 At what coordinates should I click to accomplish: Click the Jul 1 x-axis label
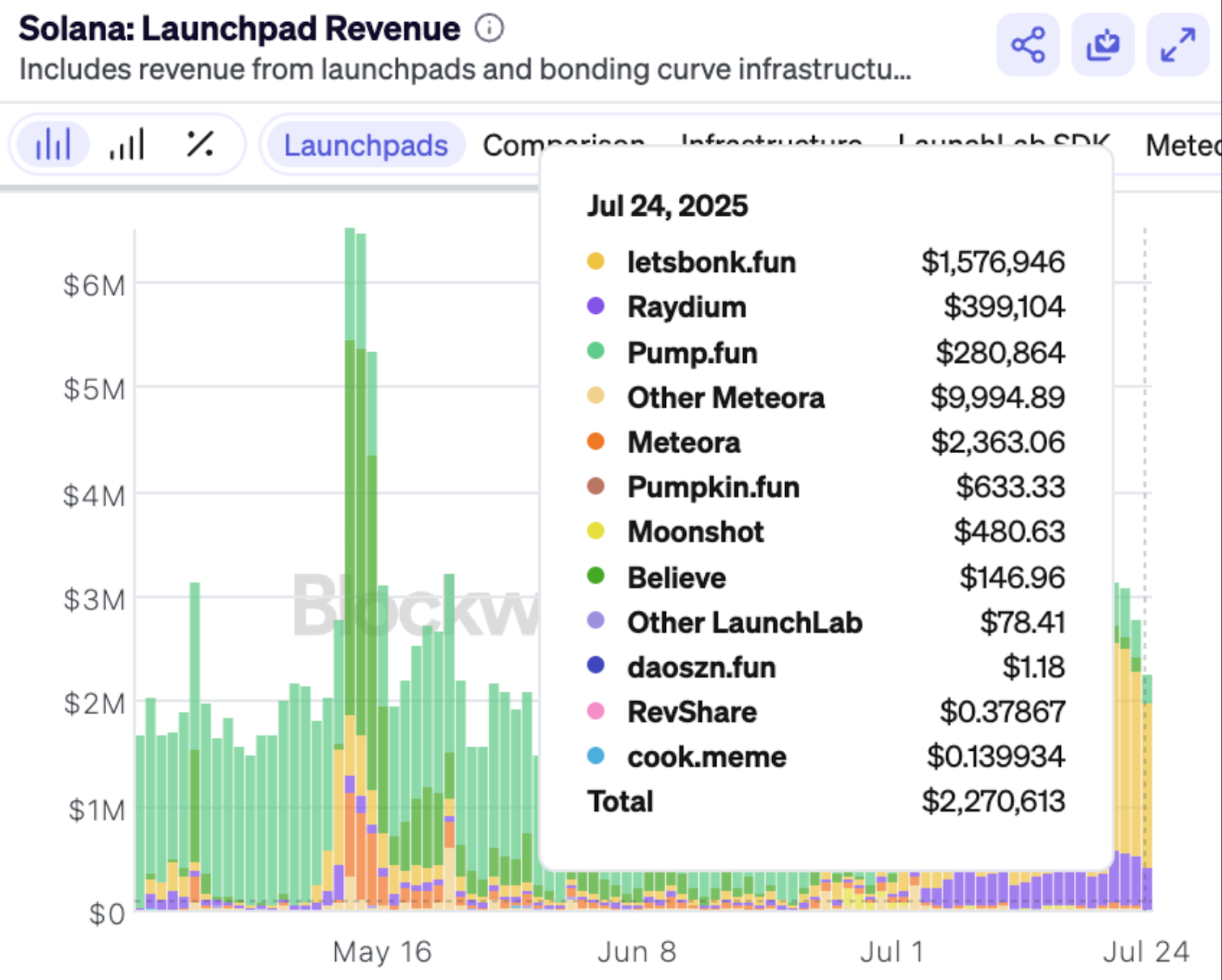coord(891,952)
